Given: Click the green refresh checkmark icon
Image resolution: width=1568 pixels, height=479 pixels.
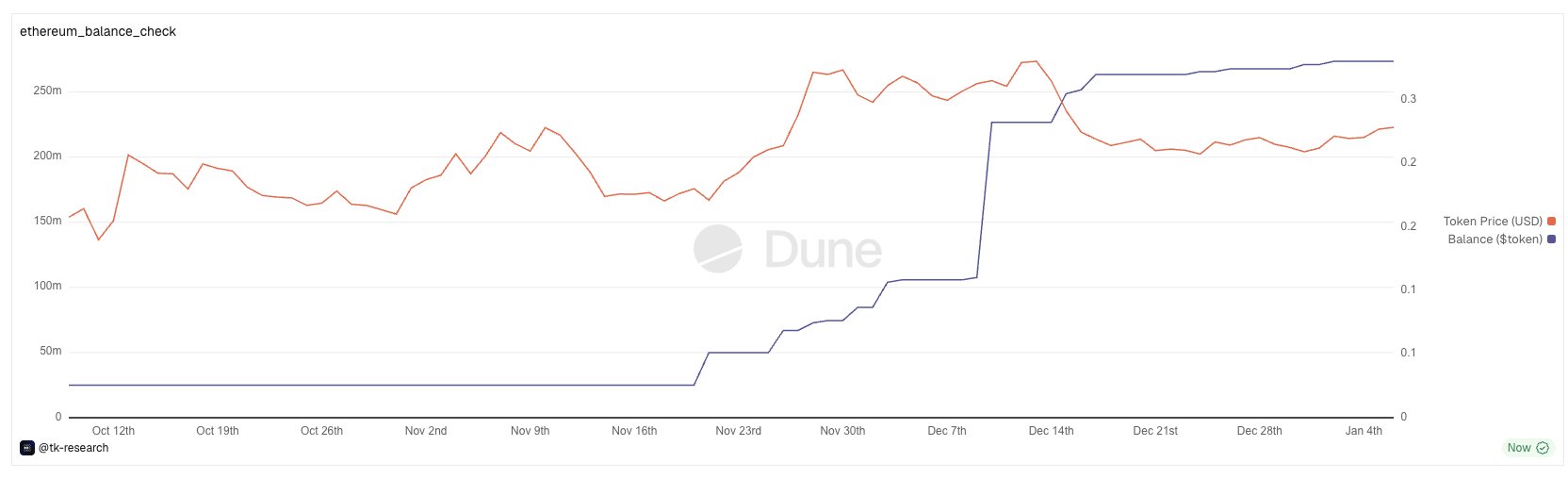Looking at the screenshot, I should (1543, 448).
